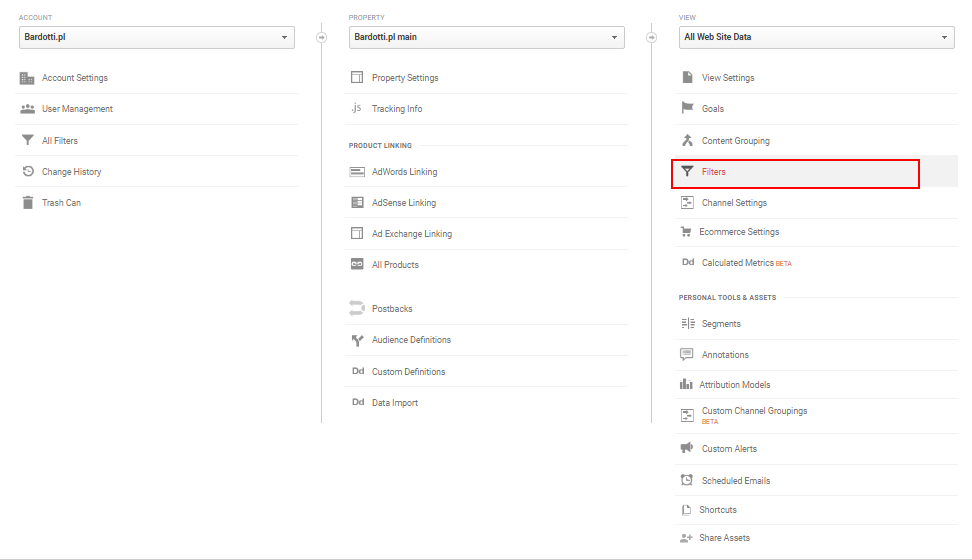972x560 pixels.
Task: Click the Scheduled Emails clock icon
Action: (686, 480)
